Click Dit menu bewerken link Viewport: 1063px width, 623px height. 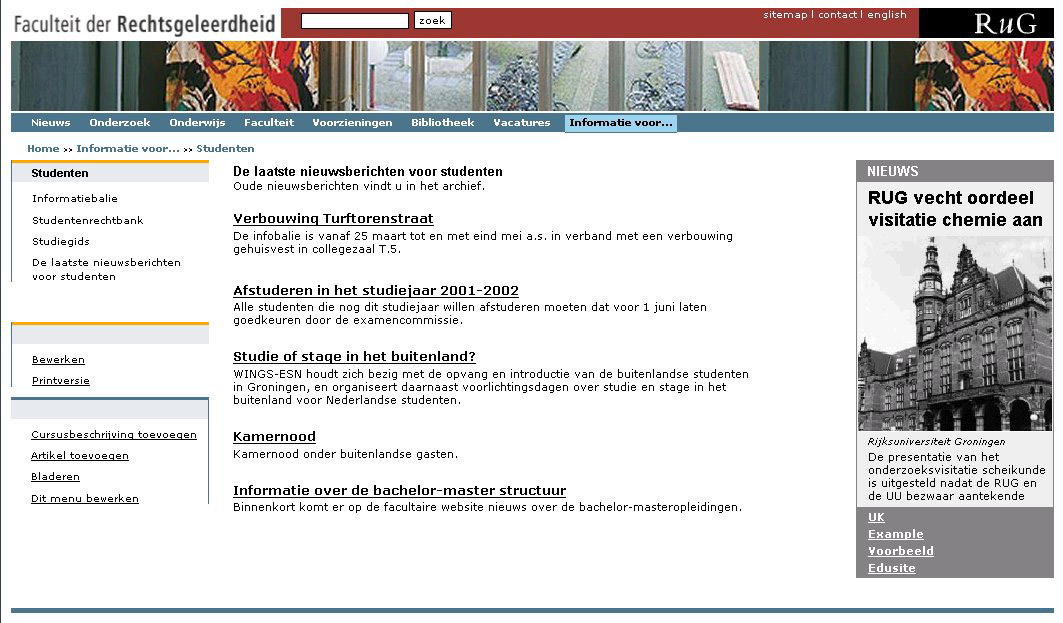pos(85,499)
